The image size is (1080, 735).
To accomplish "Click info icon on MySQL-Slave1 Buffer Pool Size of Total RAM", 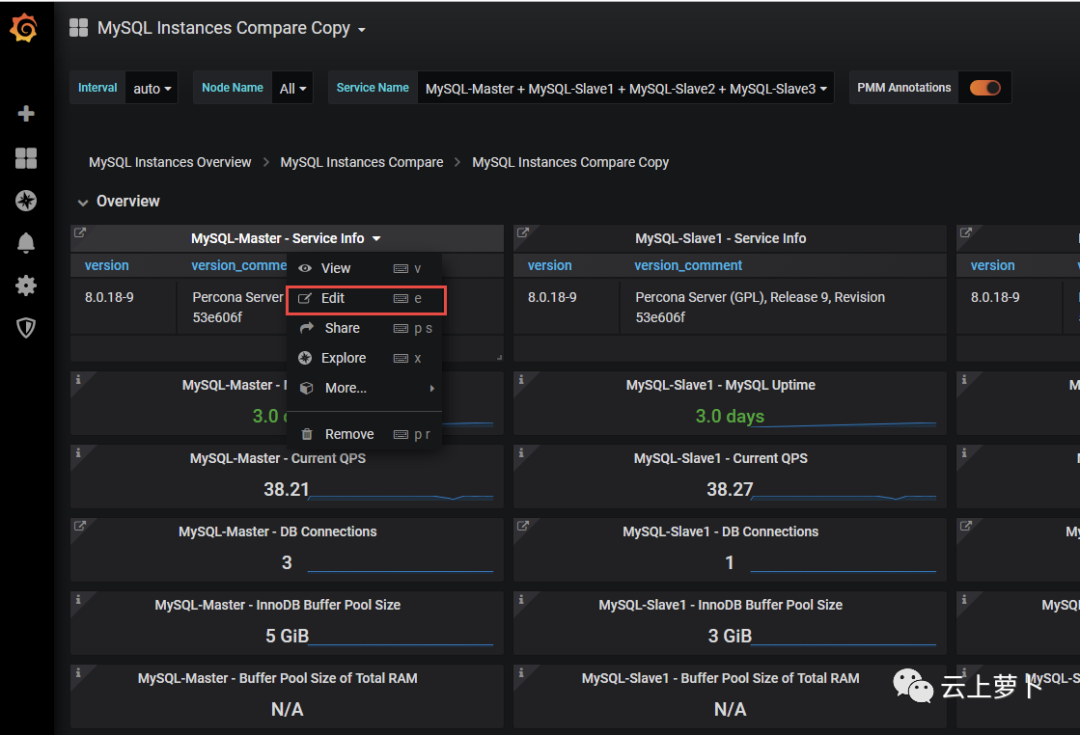I will pyautogui.click(x=521, y=673).
